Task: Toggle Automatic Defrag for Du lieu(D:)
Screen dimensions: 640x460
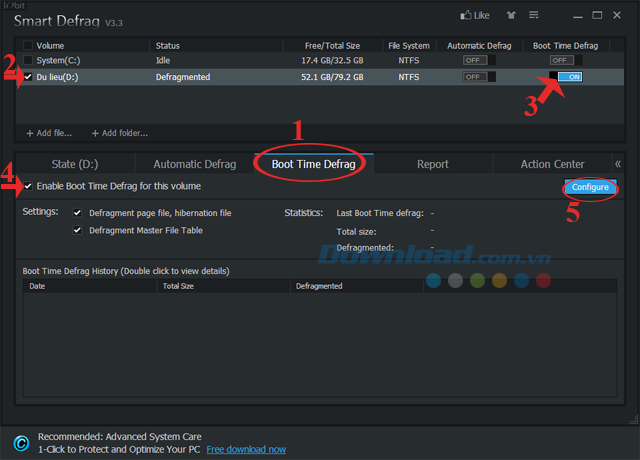Action: click(x=479, y=77)
